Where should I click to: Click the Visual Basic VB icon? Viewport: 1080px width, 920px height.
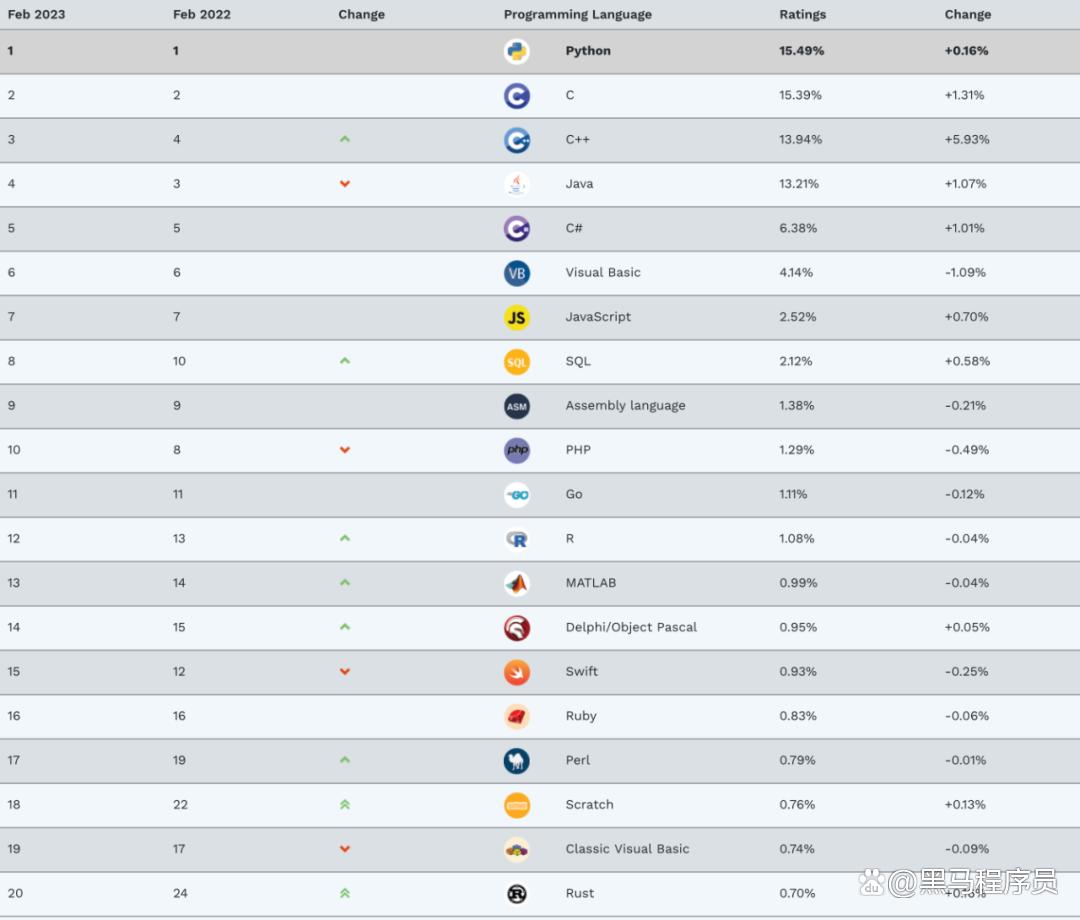[x=516, y=273]
